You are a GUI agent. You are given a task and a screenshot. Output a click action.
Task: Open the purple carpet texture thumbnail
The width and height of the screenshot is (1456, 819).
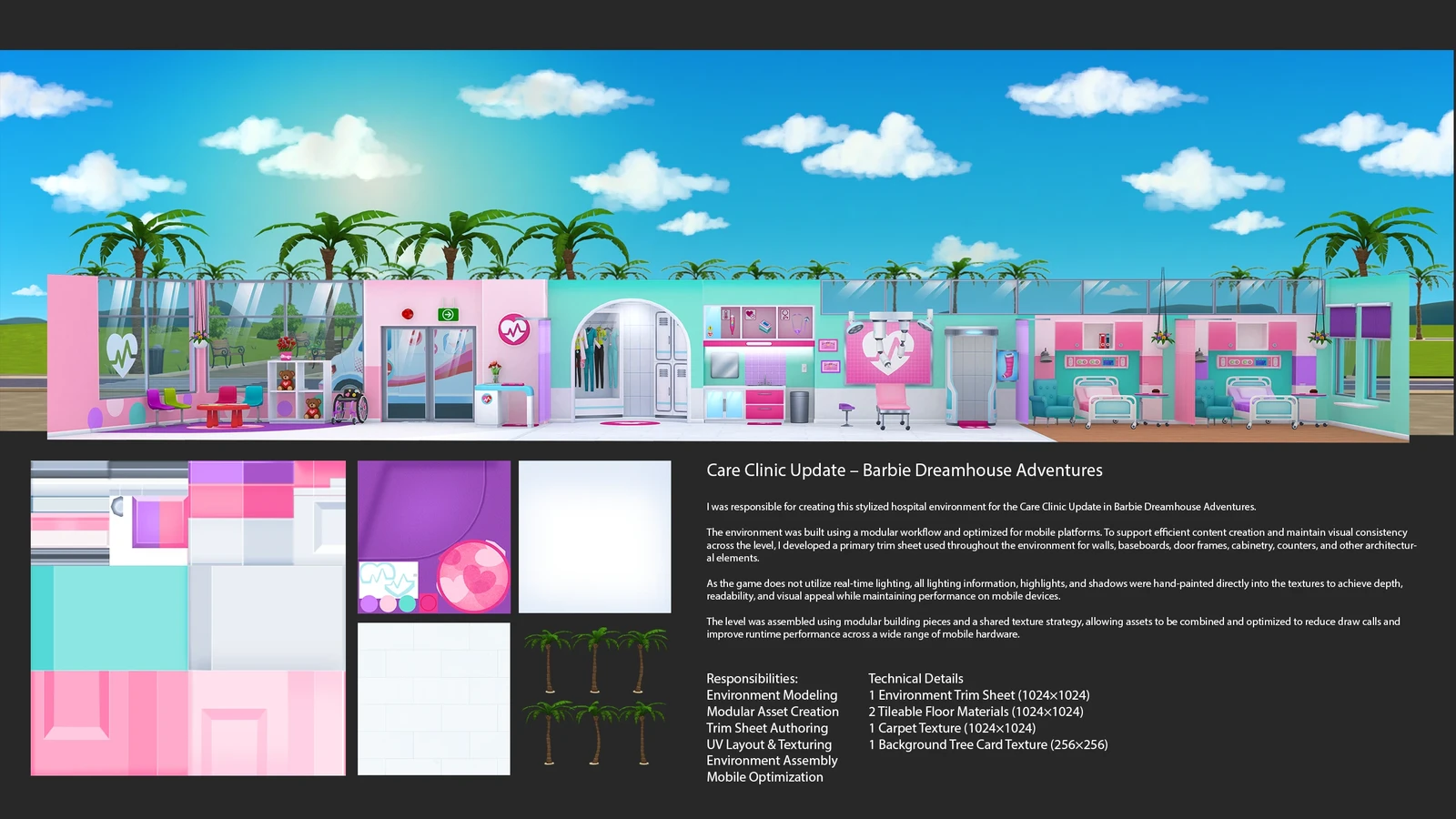click(x=434, y=537)
